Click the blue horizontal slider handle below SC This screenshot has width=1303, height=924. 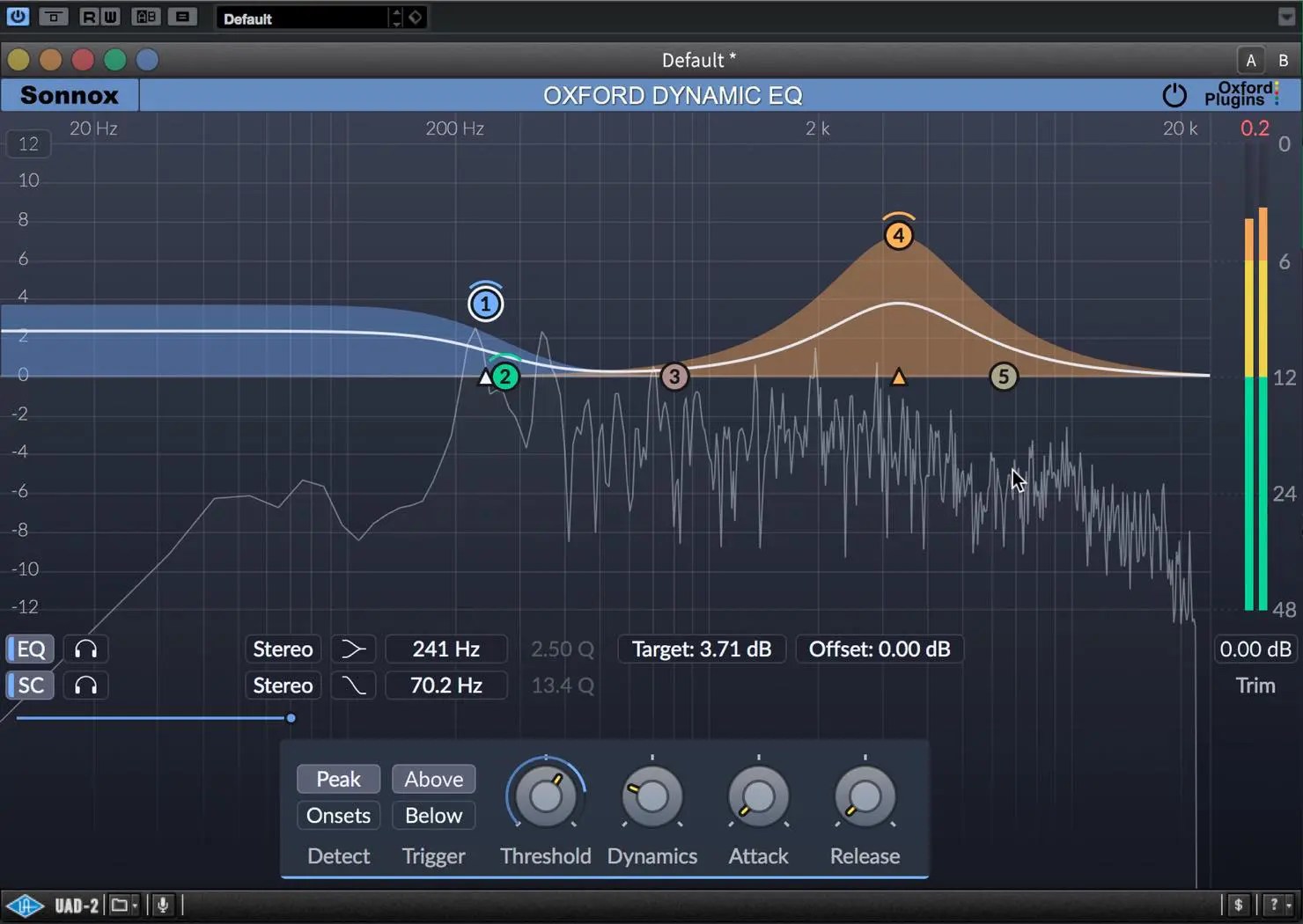point(291,718)
